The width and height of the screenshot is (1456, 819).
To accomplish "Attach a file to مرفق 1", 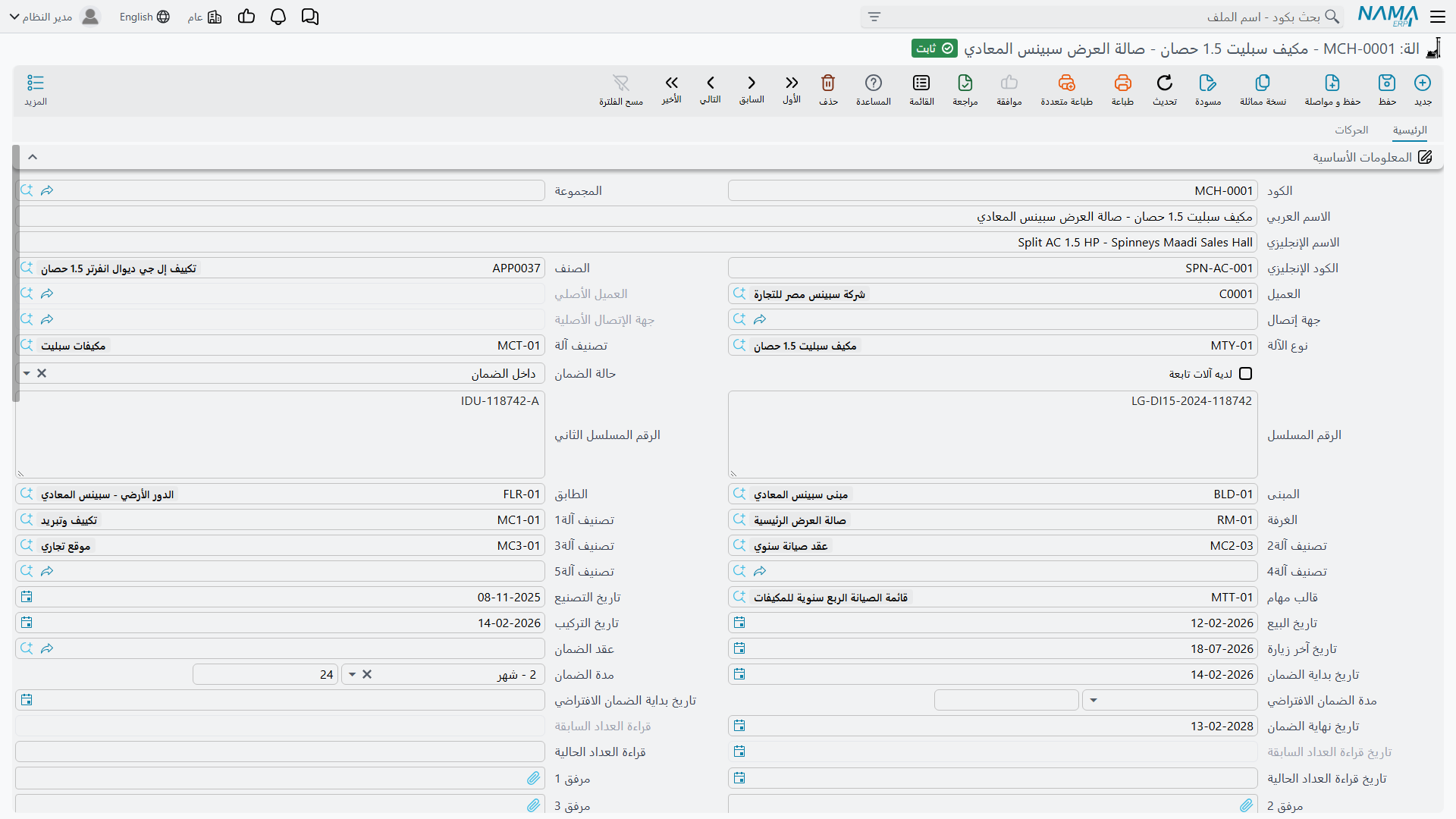I will click(x=534, y=778).
